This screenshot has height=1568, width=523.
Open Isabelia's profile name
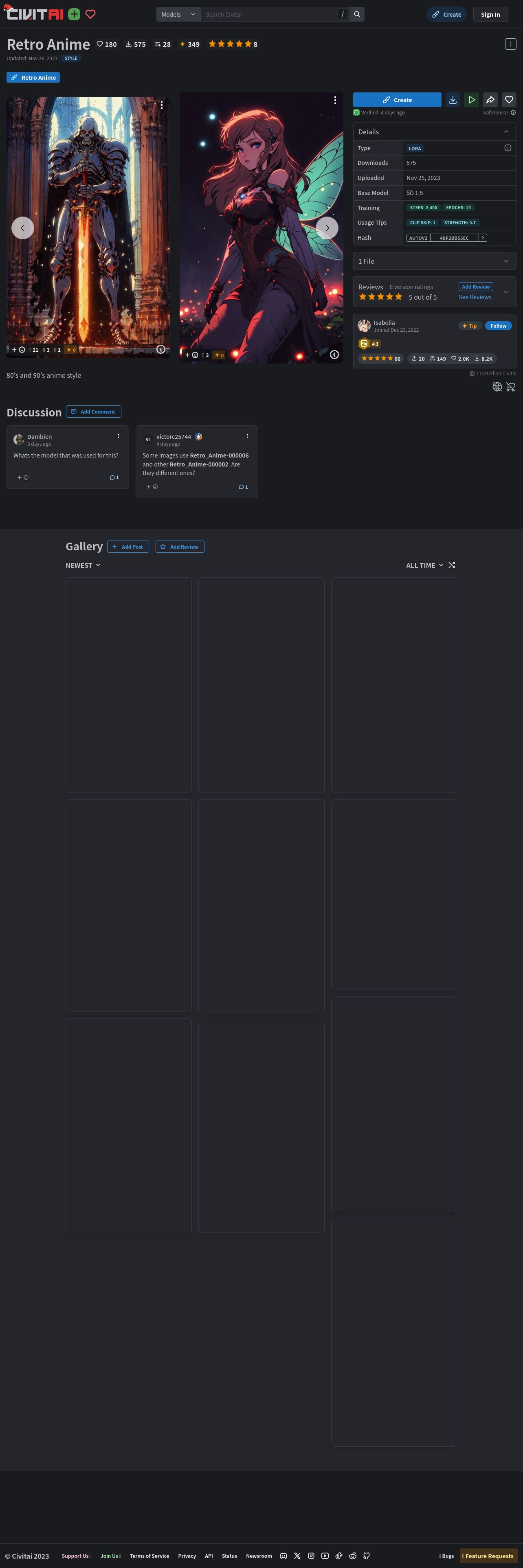point(384,323)
